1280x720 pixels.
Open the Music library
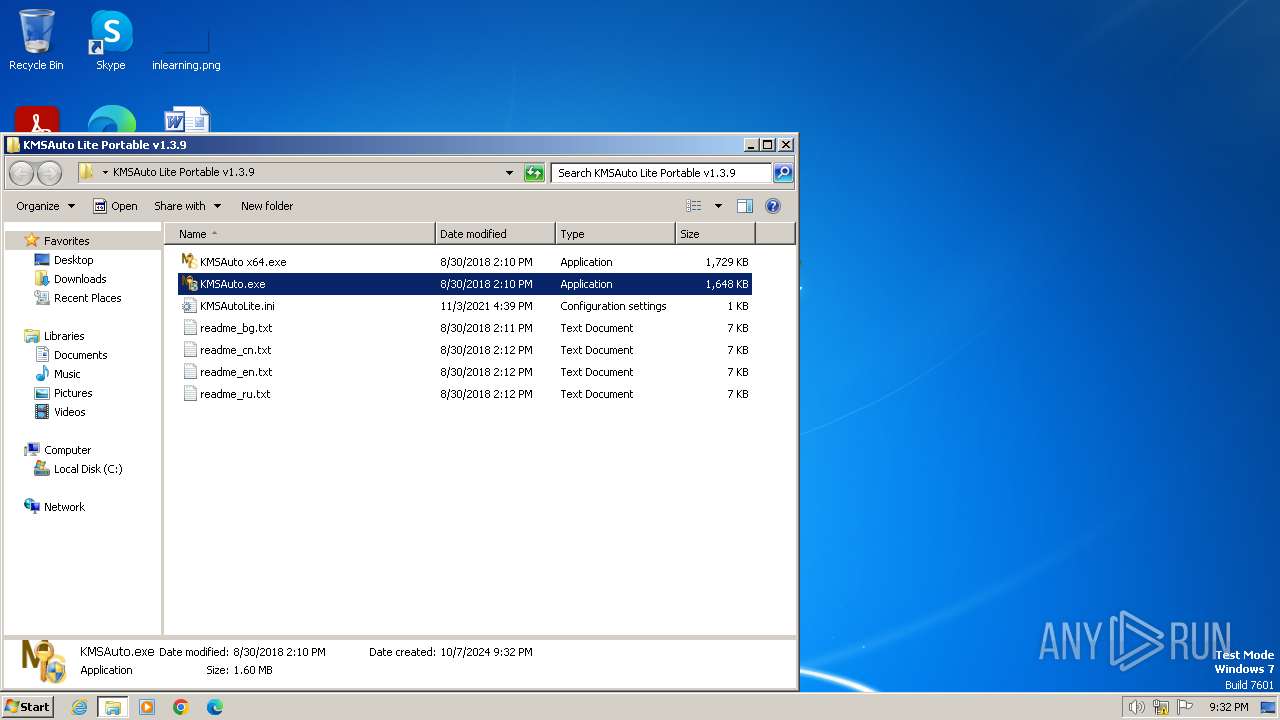pos(67,374)
